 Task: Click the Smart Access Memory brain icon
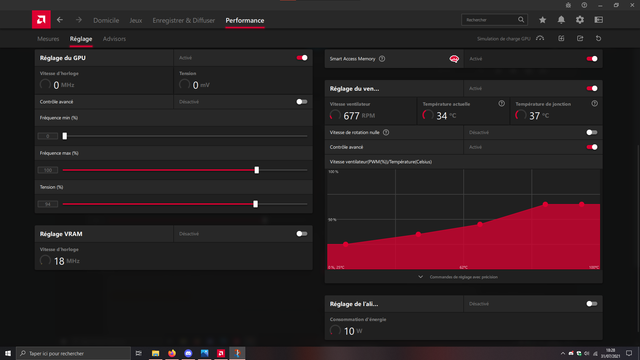coord(454,59)
